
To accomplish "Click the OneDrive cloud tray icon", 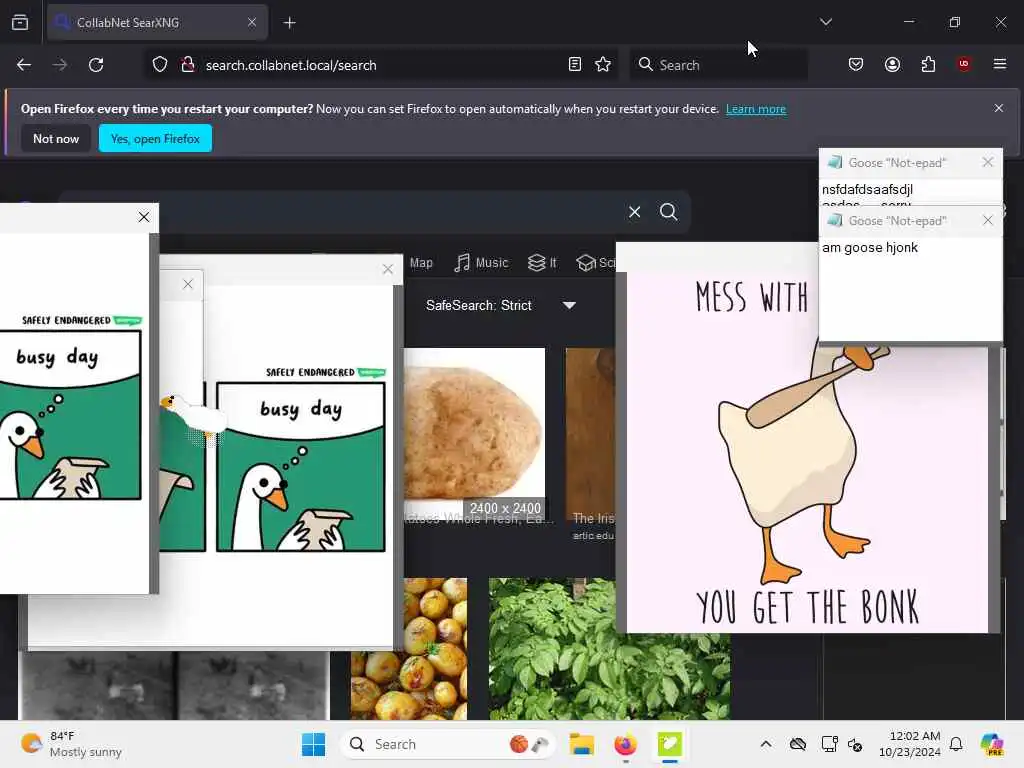I will coord(797,744).
